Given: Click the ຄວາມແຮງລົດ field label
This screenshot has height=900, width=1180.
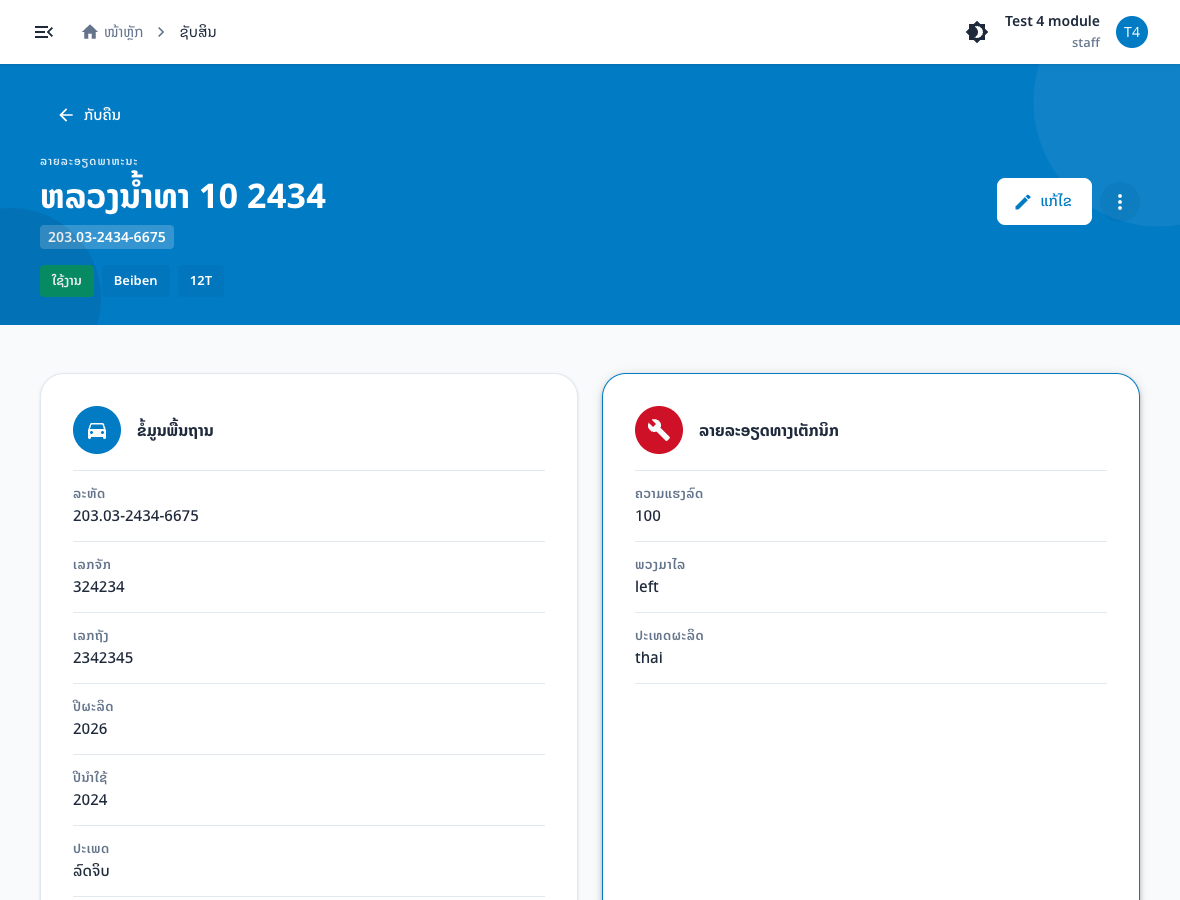Looking at the screenshot, I should (669, 494).
